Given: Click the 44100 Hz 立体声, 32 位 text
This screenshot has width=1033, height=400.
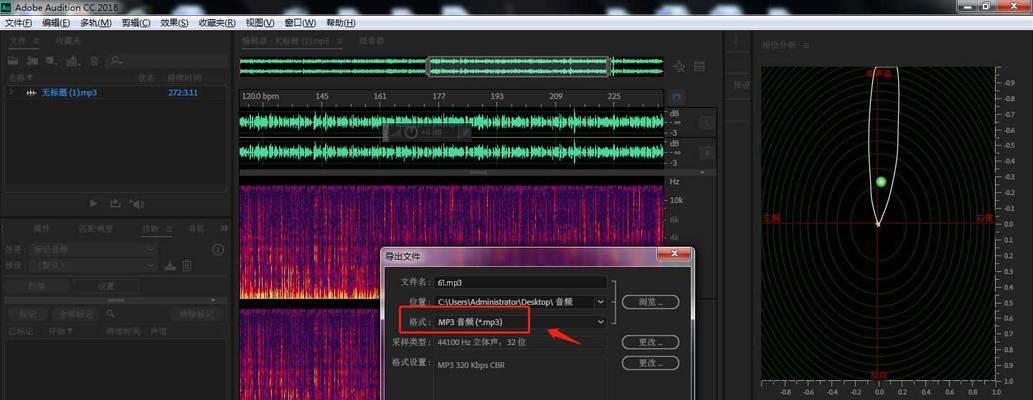Looking at the screenshot, I should [x=482, y=343].
